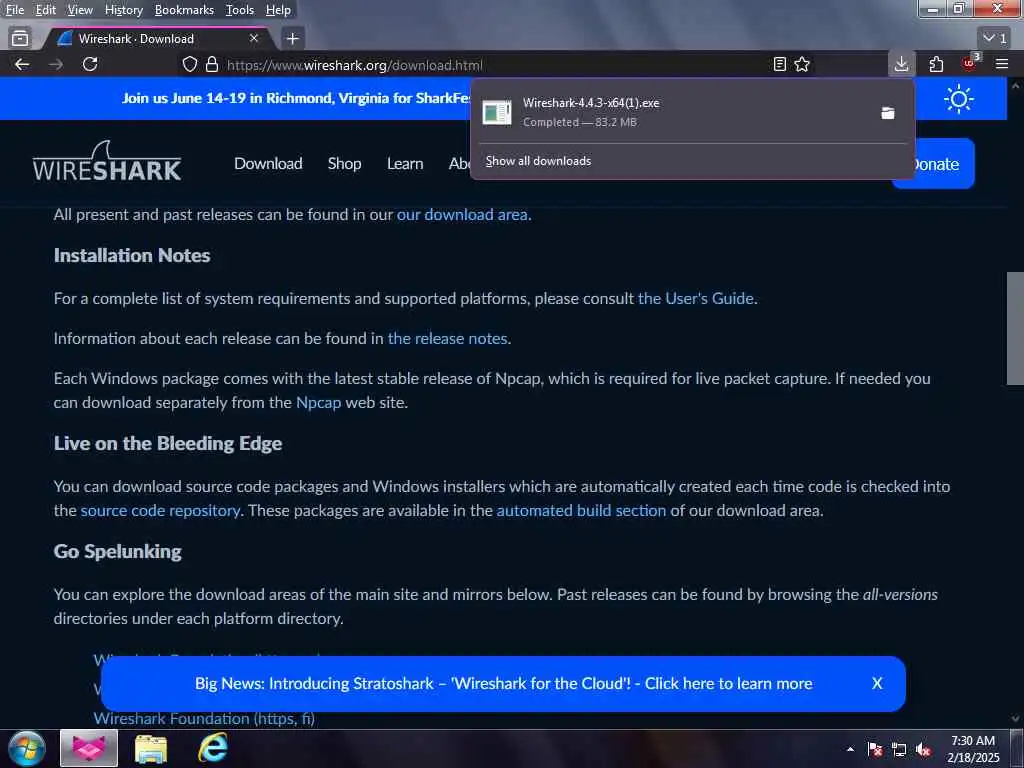The height and width of the screenshot is (768, 1024).
Task: Open the Tools menu
Action: pos(240,10)
